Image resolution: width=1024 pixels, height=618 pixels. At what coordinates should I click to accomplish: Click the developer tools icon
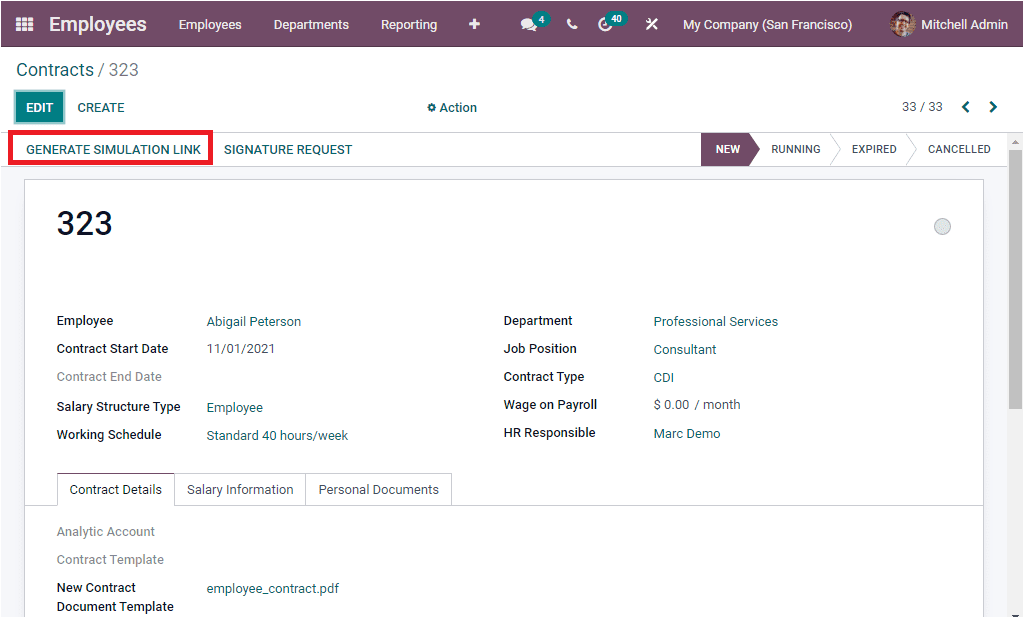coord(652,24)
